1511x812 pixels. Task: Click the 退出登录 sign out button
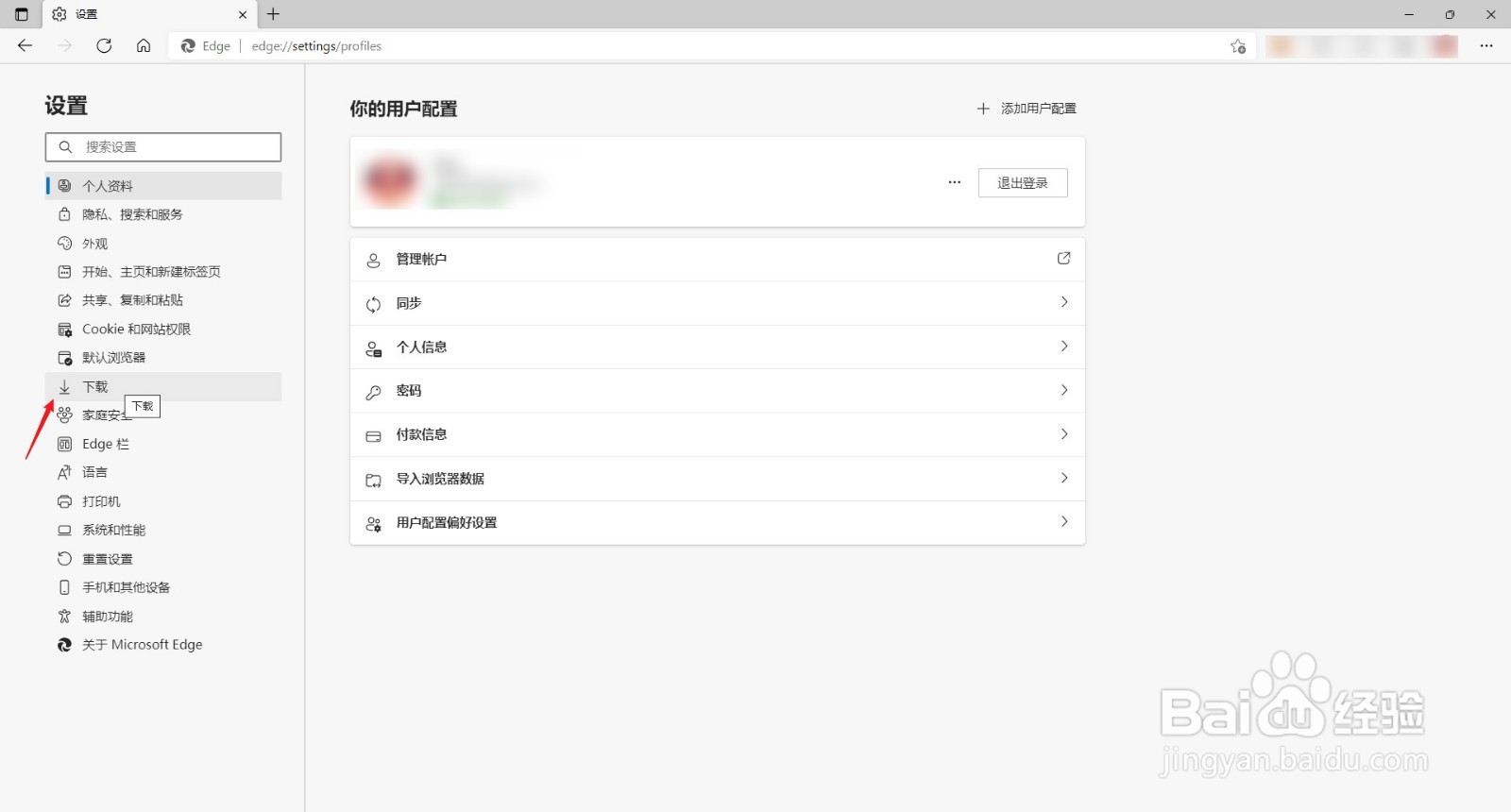pyautogui.click(x=1023, y=183)
